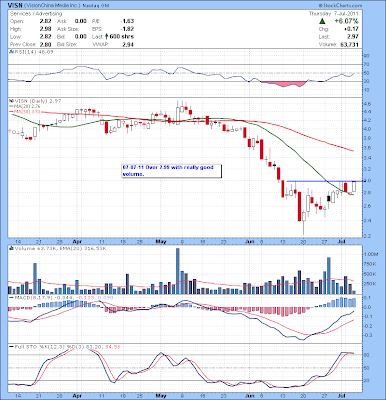Select the Open value 2.82
This screenshot has width=386, height=400.
tap(45, 21)
